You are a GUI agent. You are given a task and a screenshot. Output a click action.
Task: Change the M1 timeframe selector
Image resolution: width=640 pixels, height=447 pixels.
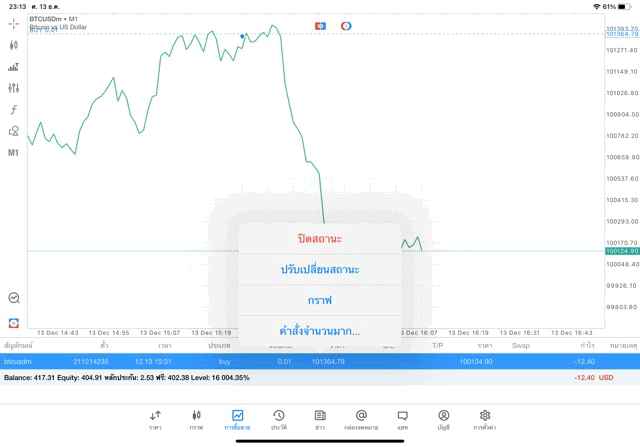[14, 153]
